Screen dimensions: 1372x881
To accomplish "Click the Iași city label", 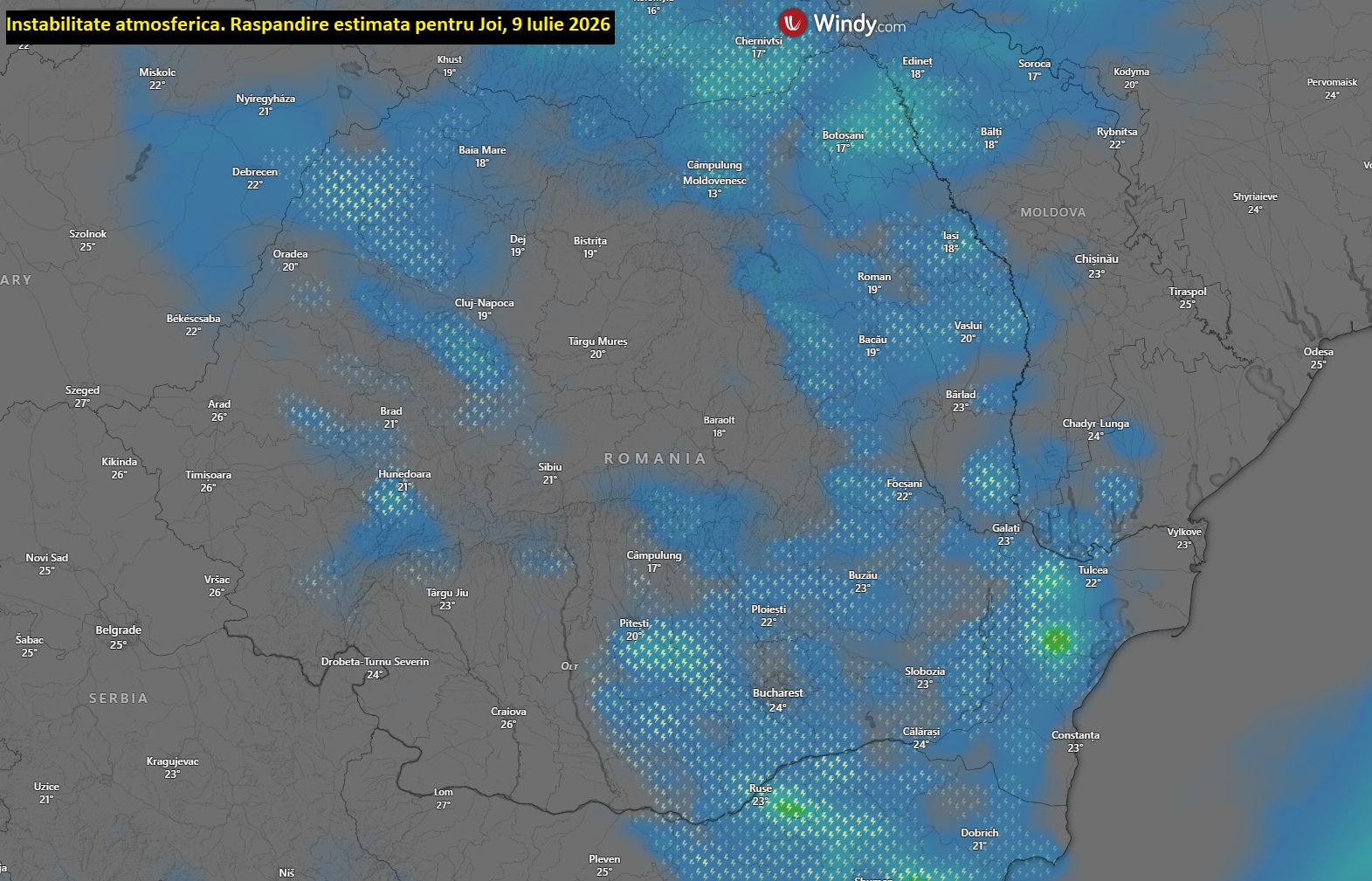I will [x=951, y=236].
